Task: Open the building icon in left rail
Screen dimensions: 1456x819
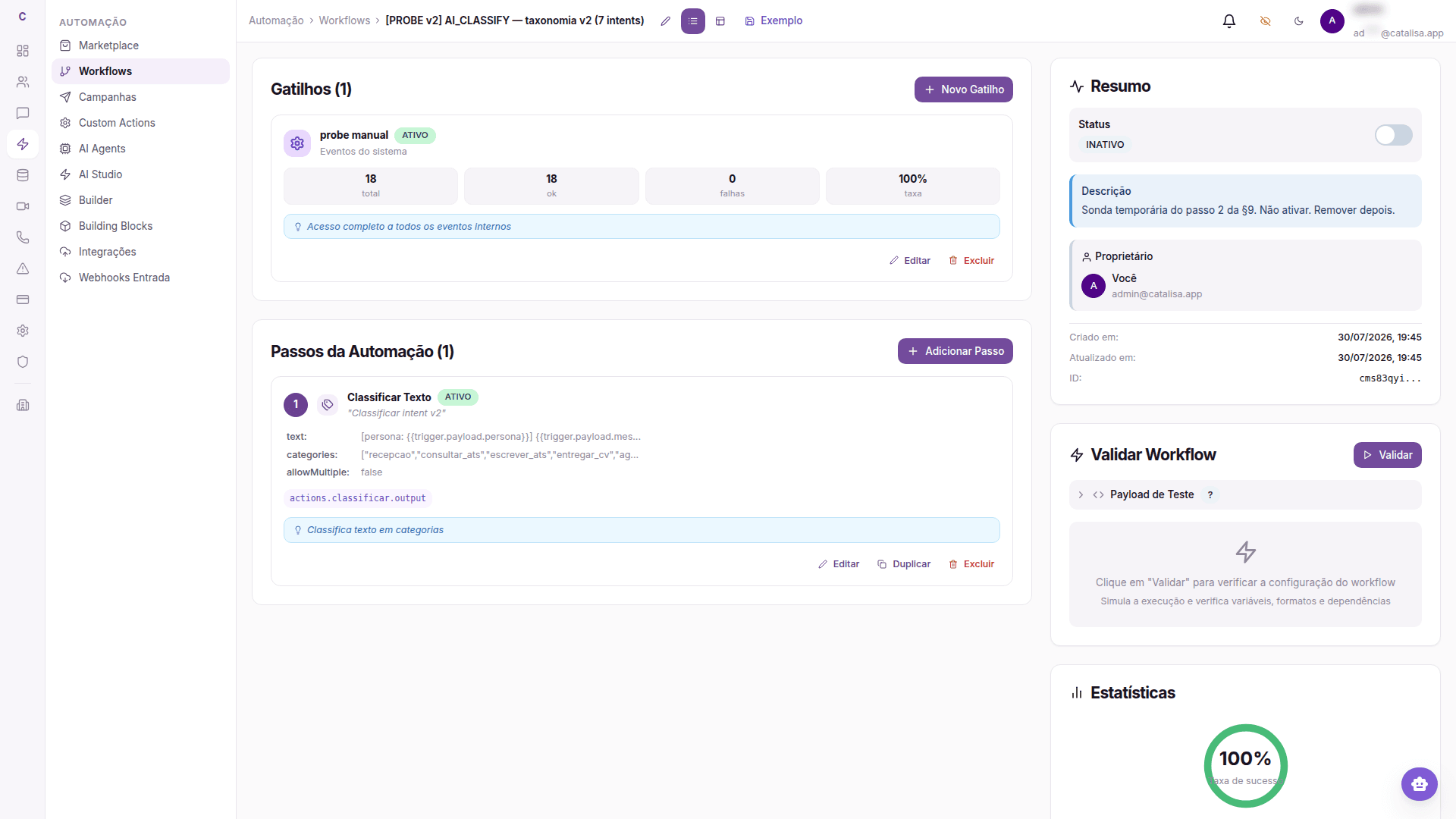Action: click(23, 405)
